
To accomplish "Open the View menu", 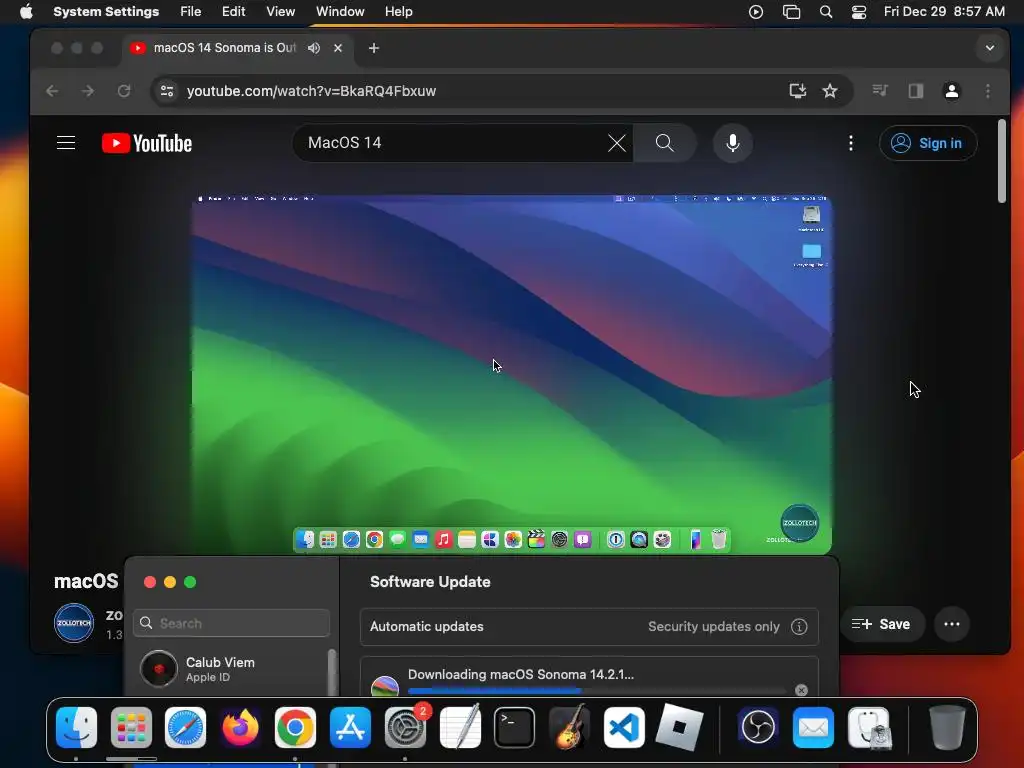I will pyautogui.click(x=280, y=12).
